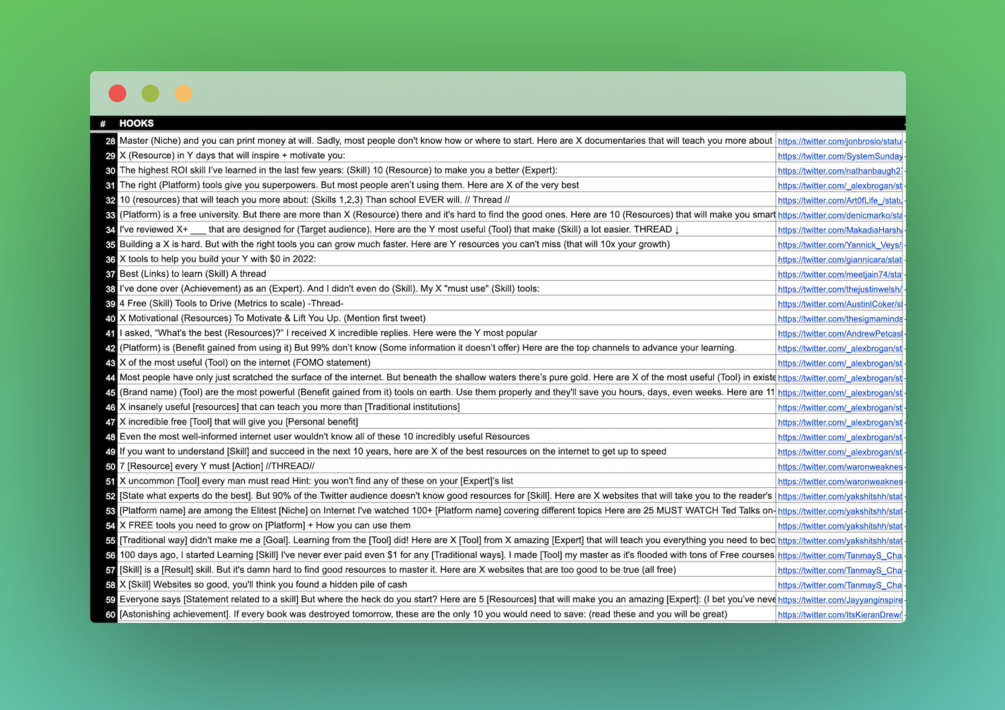Open the SystemSunday Twitter link
Screen dimensions: 1005x710
click(840, 156)
